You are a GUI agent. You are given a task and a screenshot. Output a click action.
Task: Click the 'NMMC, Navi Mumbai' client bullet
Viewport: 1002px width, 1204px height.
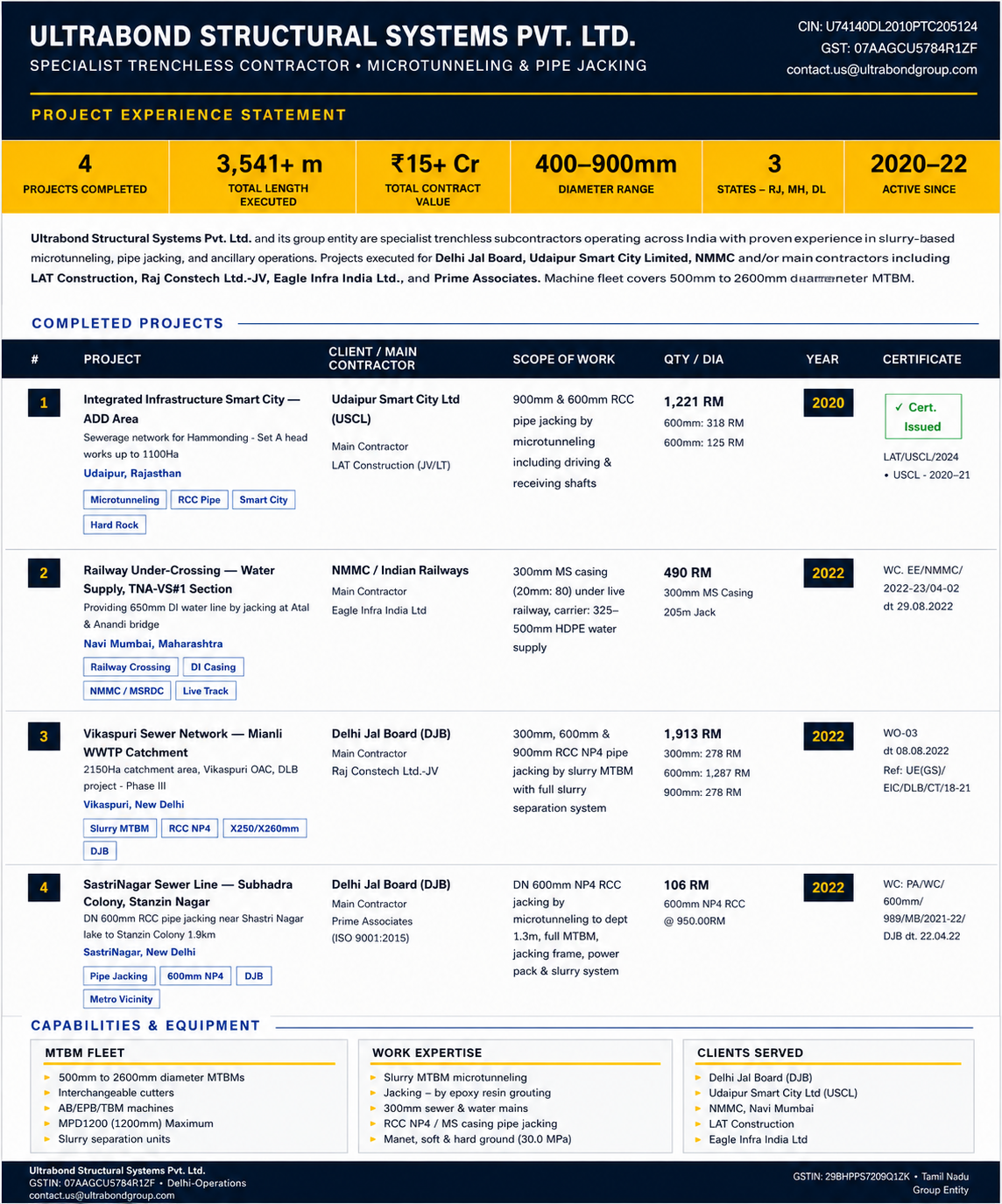coord(761,1109)
